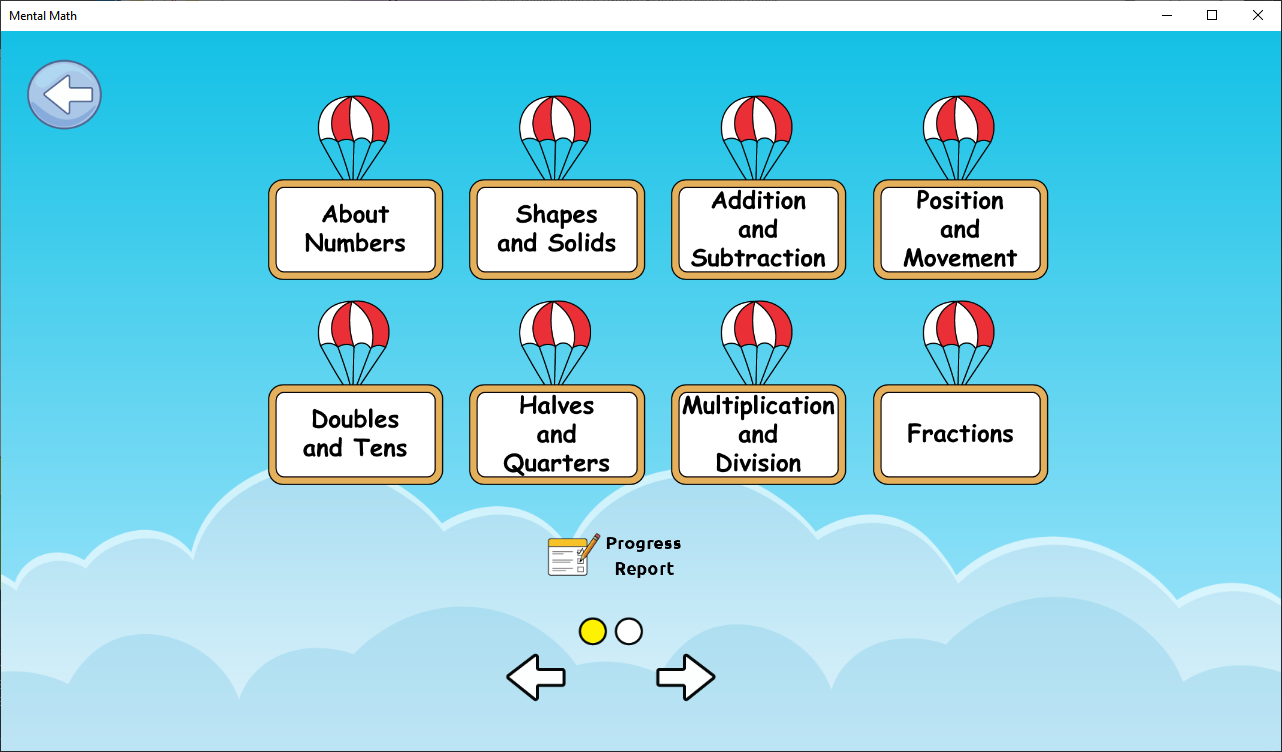Viewport: 1282px width, 752px height.
Task: Go to next page with right arrow
Action: click(686, 677)
